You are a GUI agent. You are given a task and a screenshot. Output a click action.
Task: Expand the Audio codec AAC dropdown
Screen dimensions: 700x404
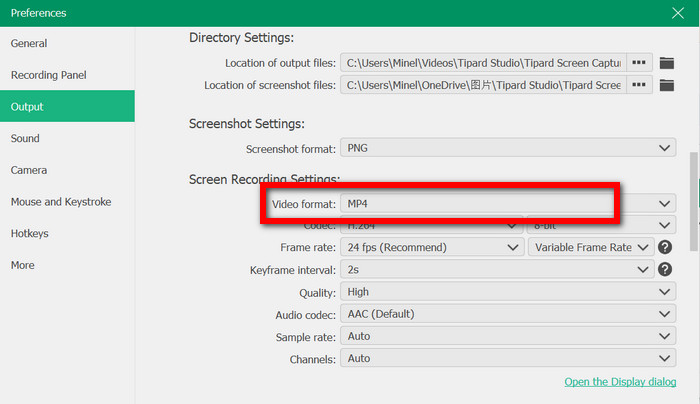pyautogui.click(x=508, y=314)
